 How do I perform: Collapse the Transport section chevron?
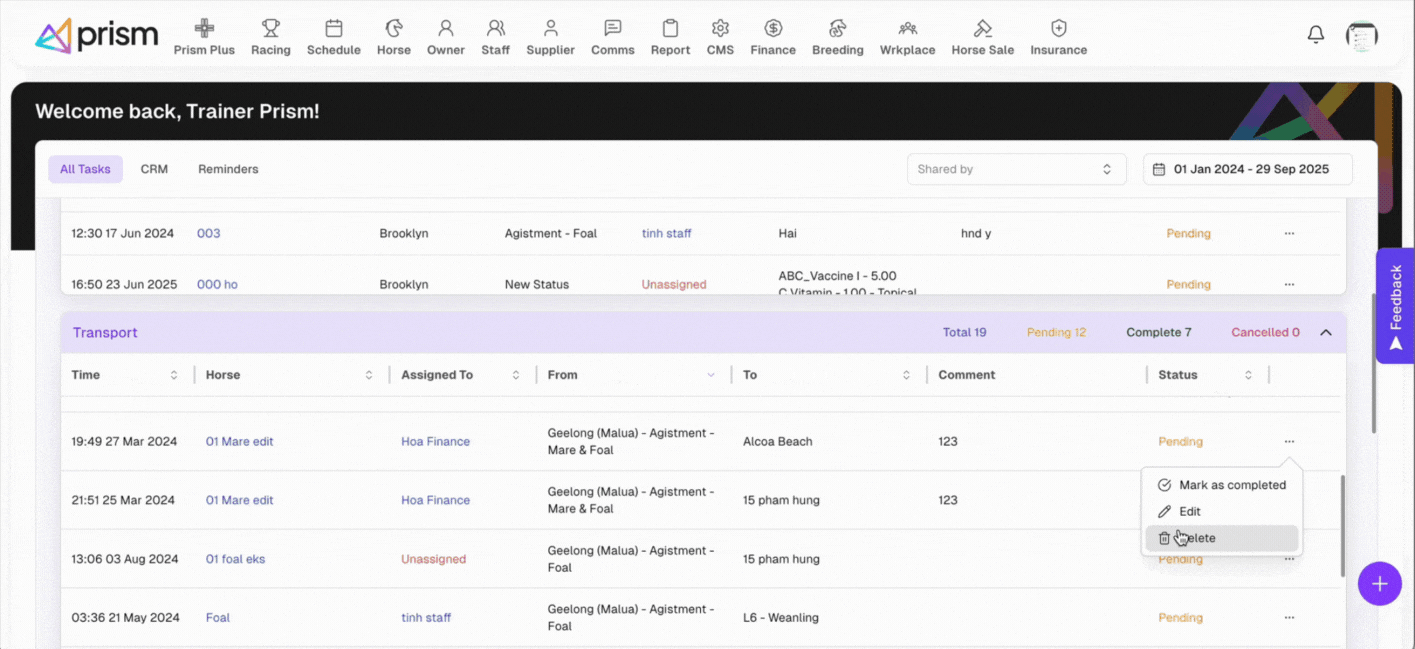click(1326, 333)
